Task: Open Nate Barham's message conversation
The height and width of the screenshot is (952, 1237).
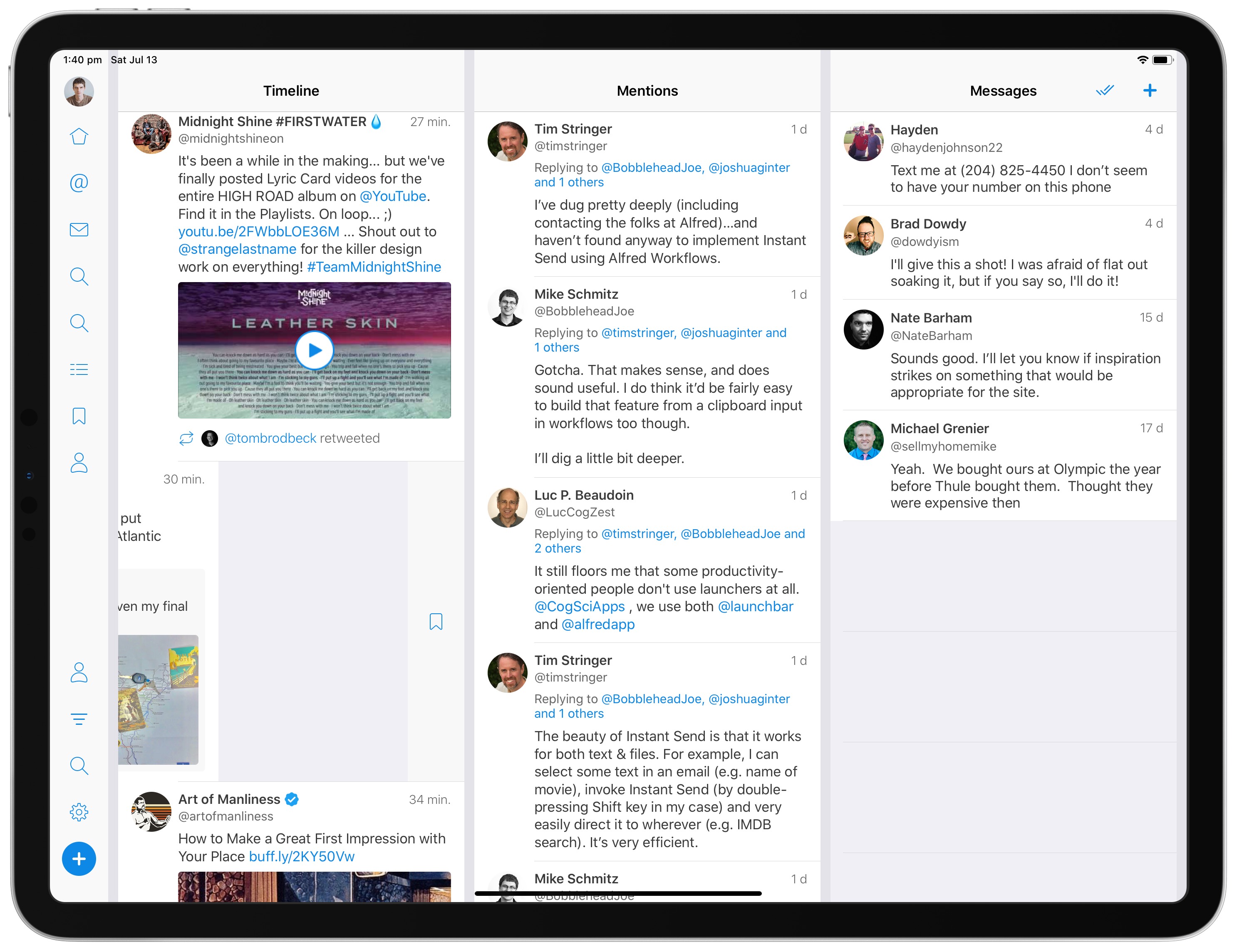Action: (1003, 355)
